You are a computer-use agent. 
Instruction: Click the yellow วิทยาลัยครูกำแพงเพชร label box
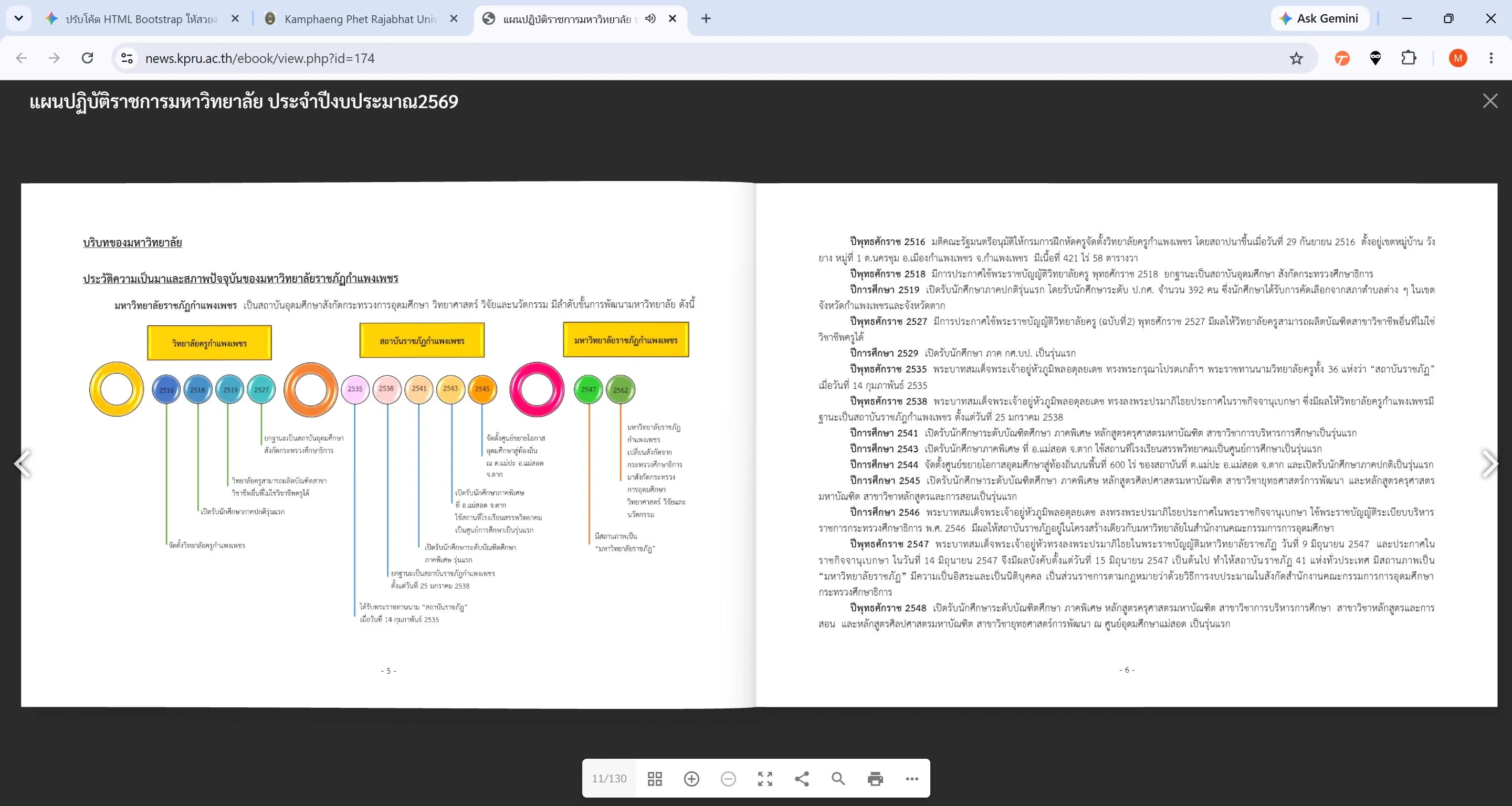pos(209,343)
